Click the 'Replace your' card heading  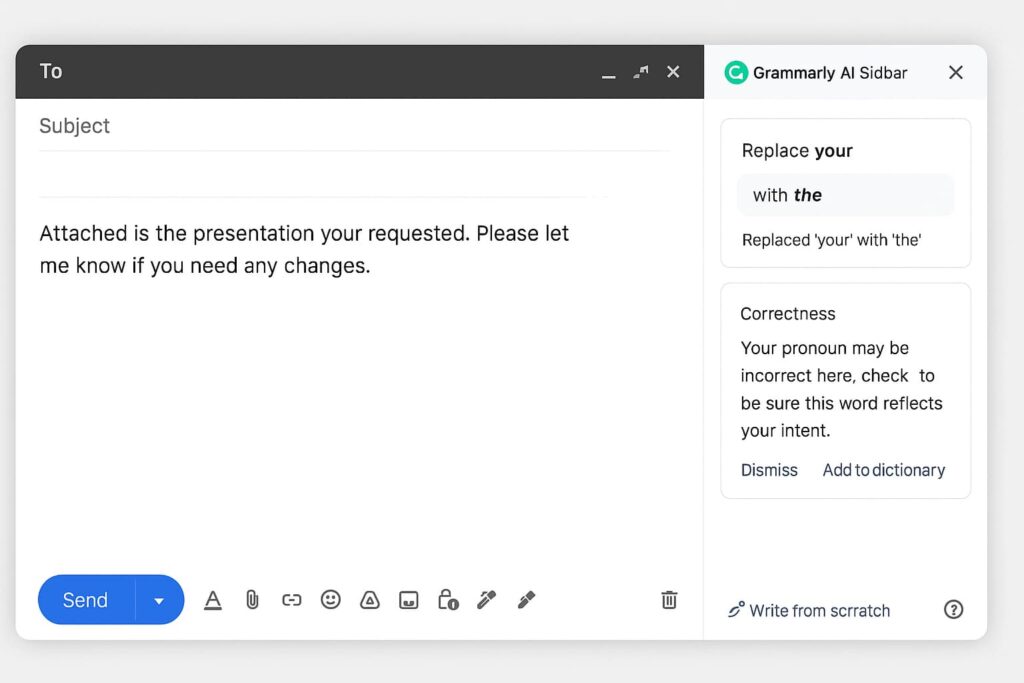pos(797,151)
